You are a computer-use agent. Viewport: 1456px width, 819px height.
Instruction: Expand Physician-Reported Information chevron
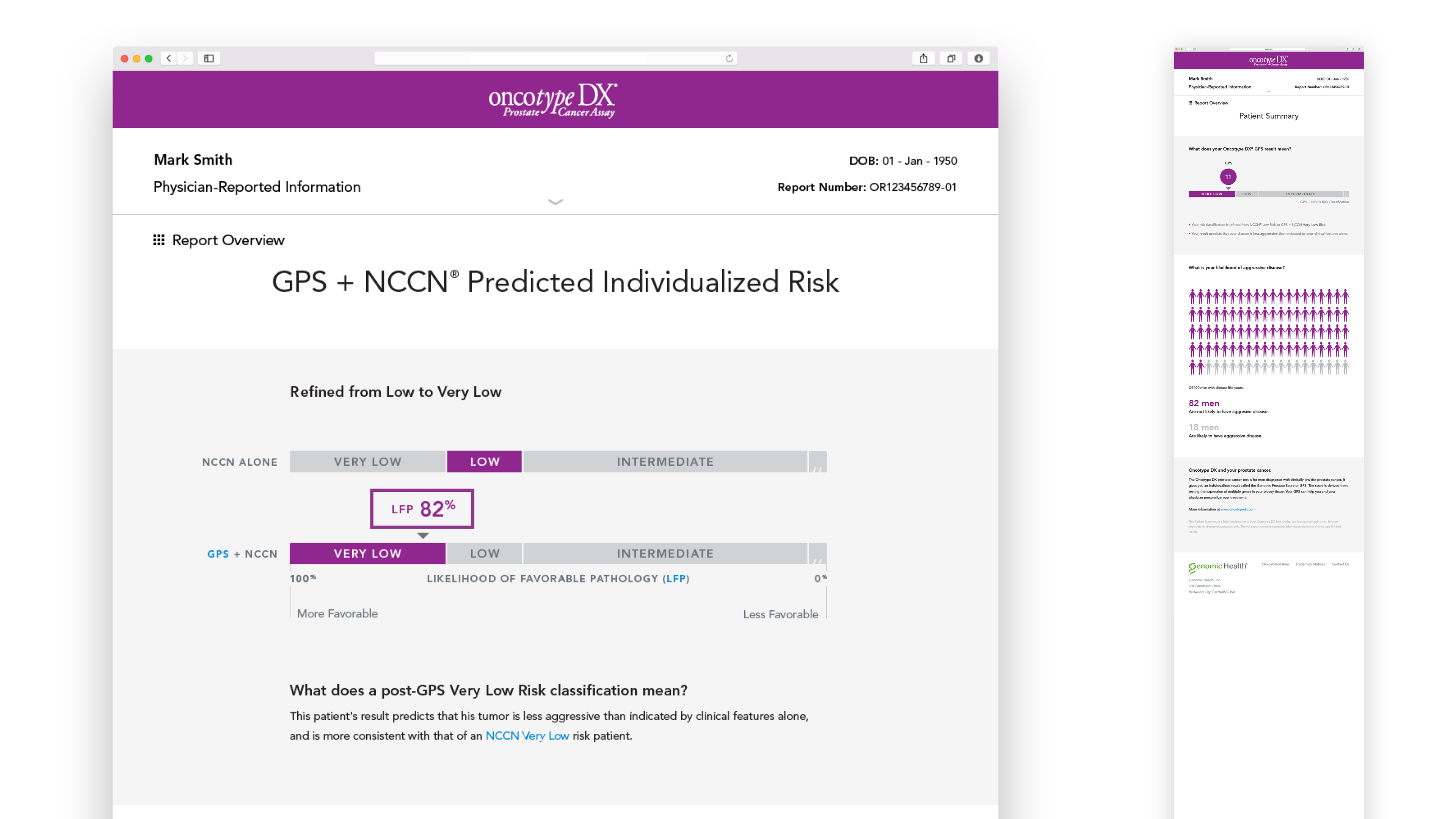coord(555,202)
